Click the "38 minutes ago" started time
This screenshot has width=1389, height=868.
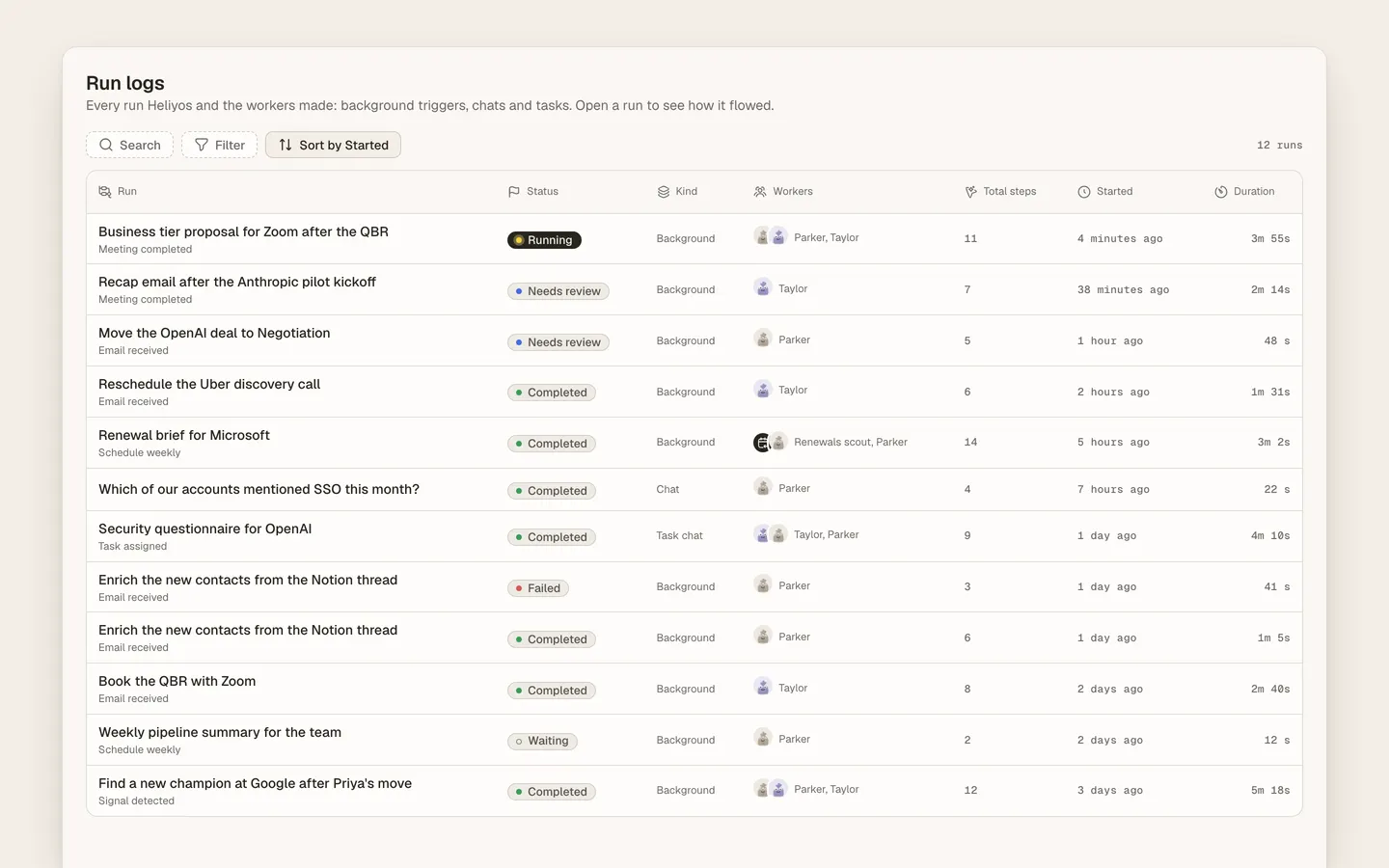(x=1123, y=289)
